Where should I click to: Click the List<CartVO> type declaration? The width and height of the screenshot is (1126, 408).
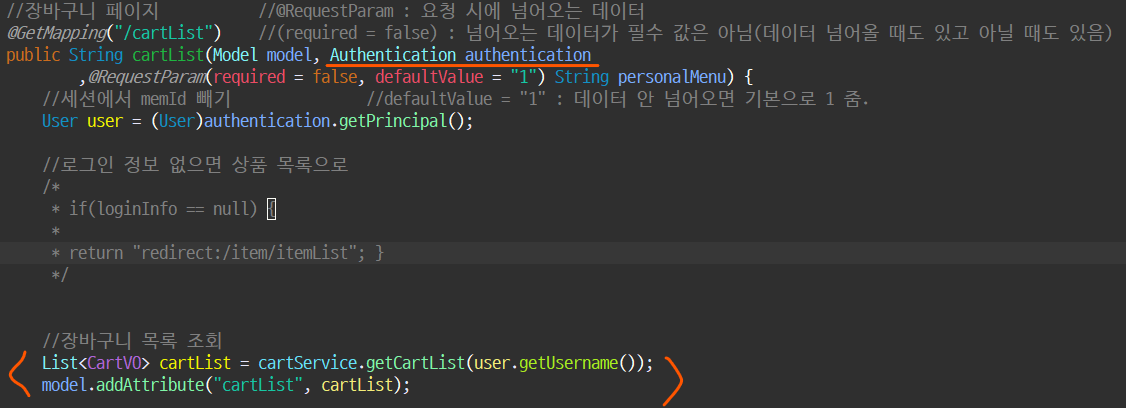(96, 363)
